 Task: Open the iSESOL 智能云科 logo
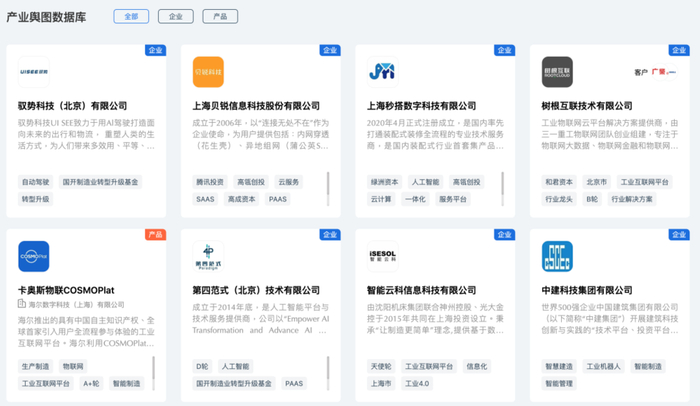coord(383,256)
